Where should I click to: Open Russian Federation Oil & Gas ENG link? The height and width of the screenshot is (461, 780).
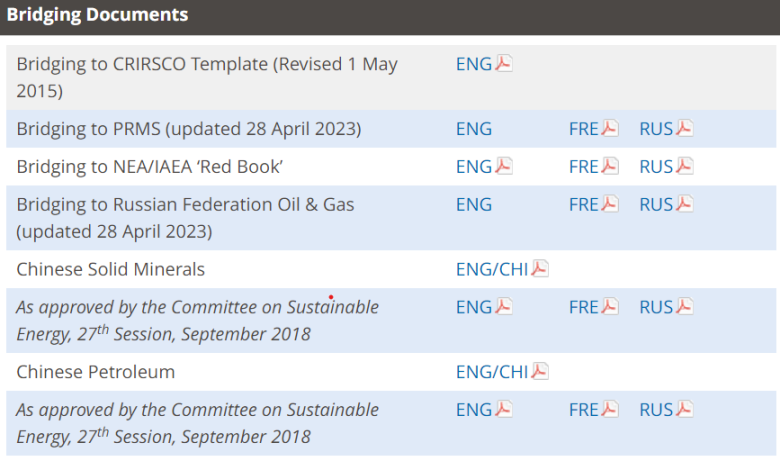[474, 205]
